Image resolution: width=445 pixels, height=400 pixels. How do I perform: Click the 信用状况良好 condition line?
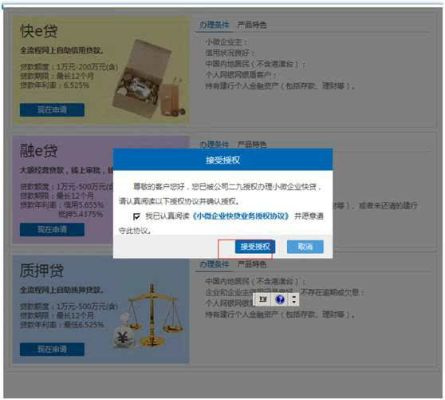point(230,53)
